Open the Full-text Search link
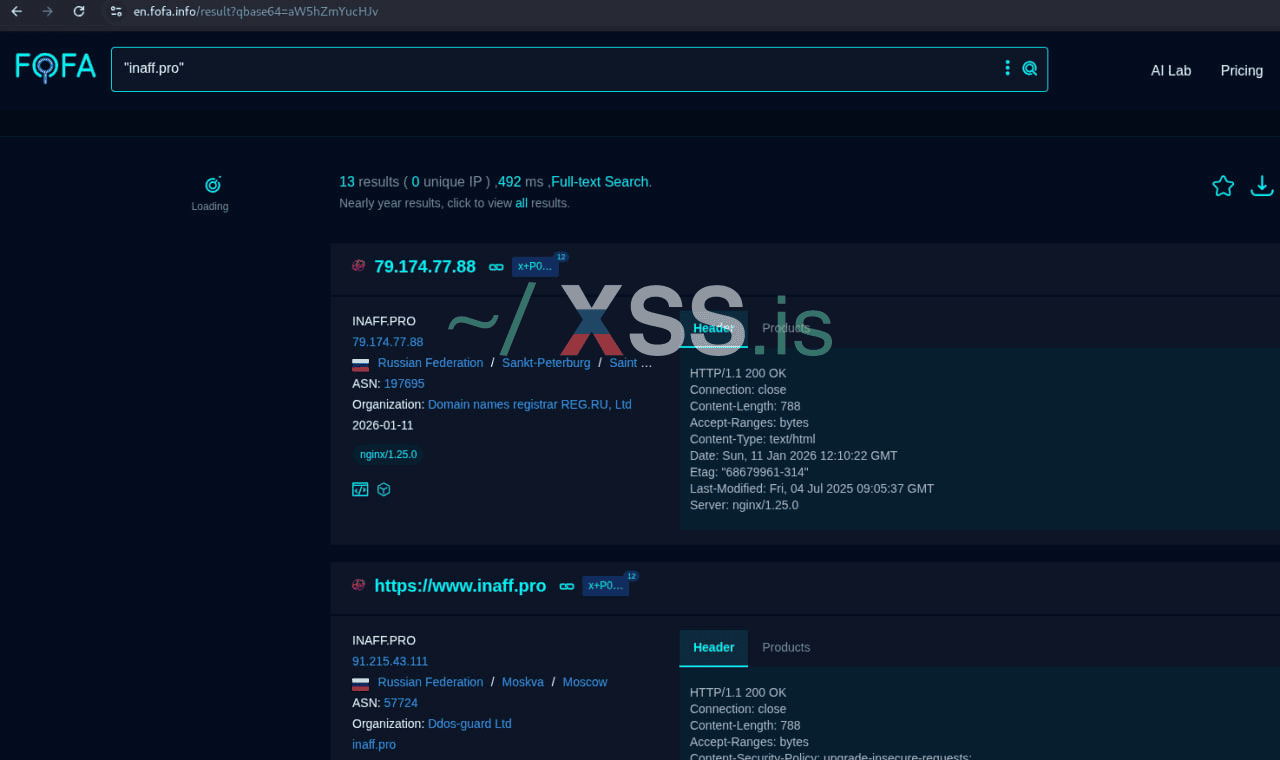The width and height of the screenshot is (1280, 760). tap(600, 182)
